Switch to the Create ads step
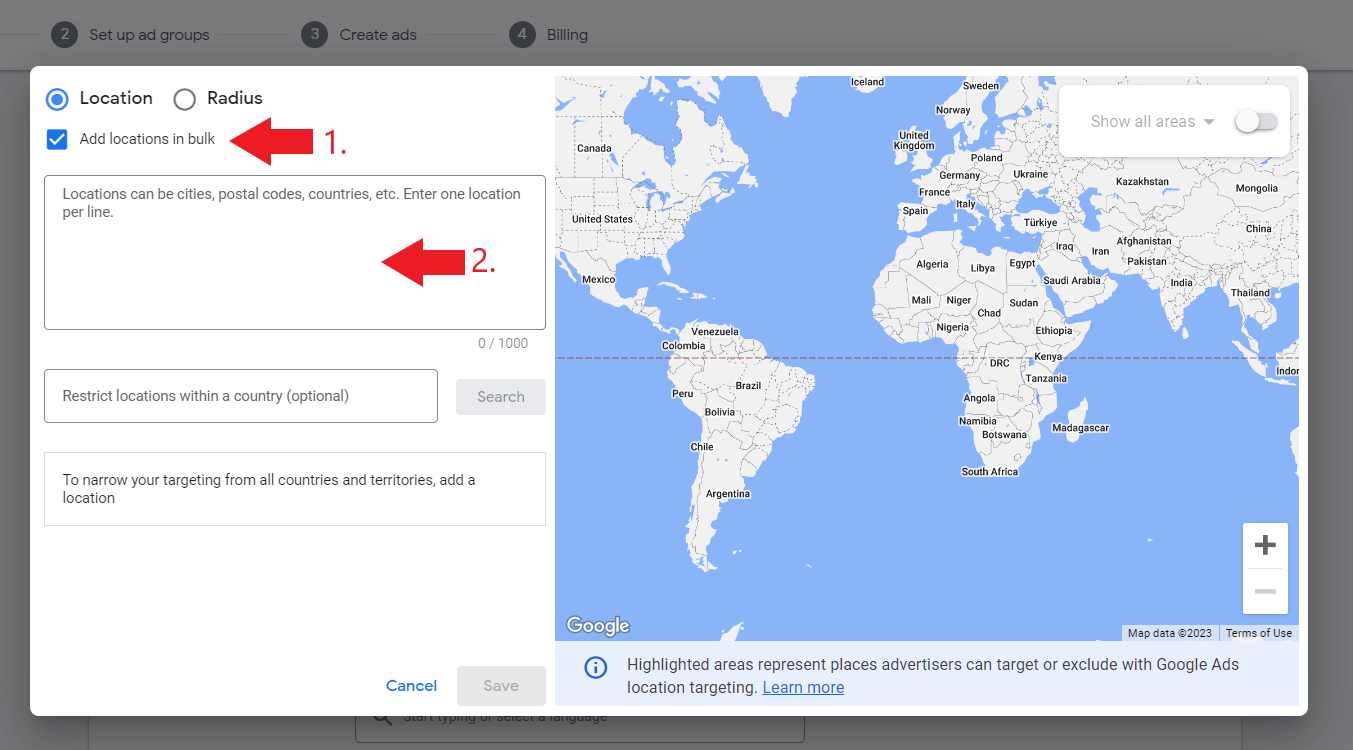 click(377, 34)
